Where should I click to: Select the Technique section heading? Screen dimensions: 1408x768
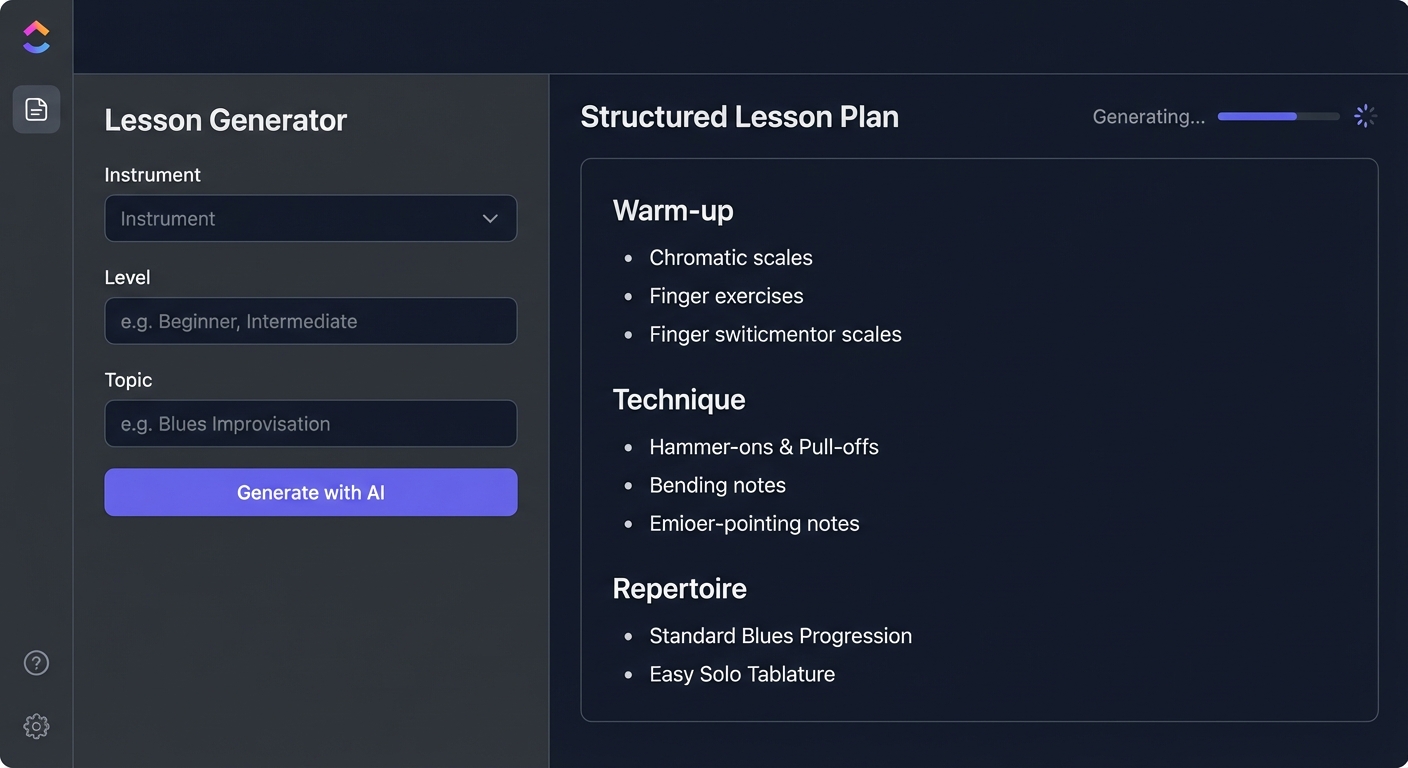[x=679, y=400]
